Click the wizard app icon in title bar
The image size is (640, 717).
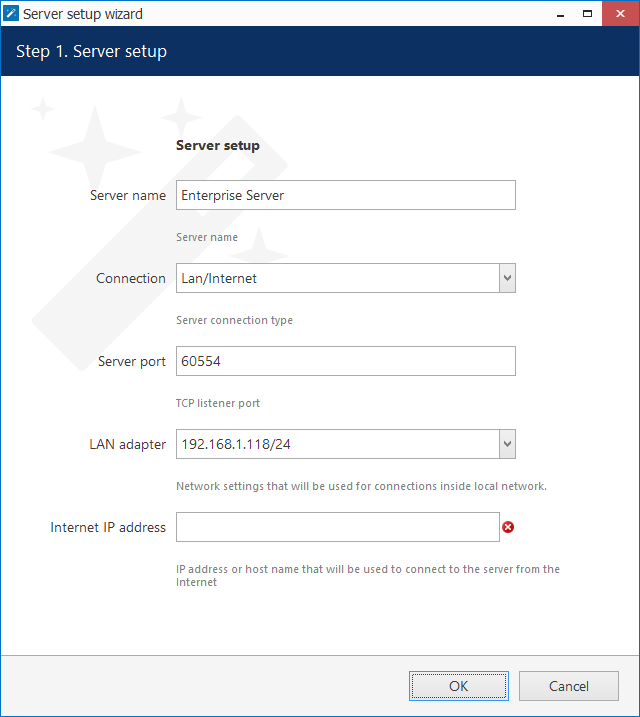[x=11, y=14]
